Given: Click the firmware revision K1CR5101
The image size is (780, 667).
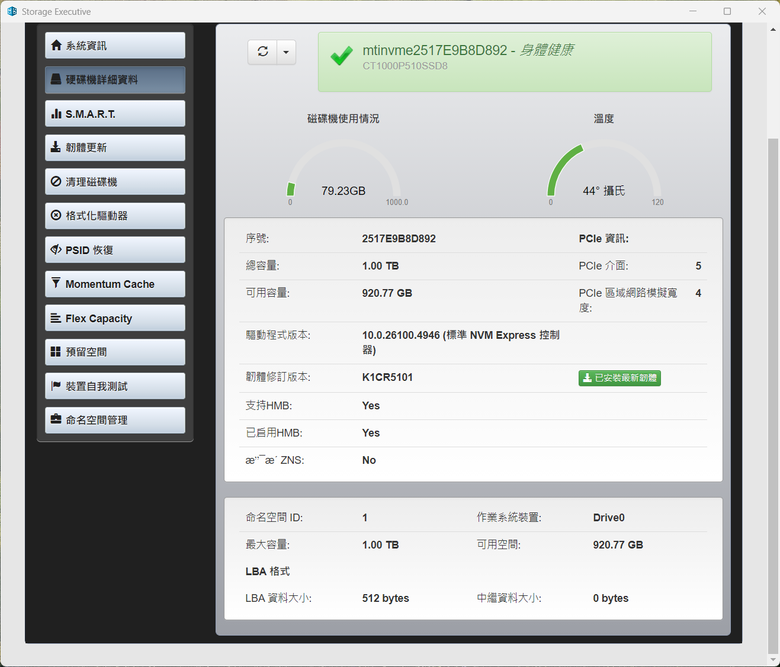Looking at the screenshot, I should click(x=388, y=378).
